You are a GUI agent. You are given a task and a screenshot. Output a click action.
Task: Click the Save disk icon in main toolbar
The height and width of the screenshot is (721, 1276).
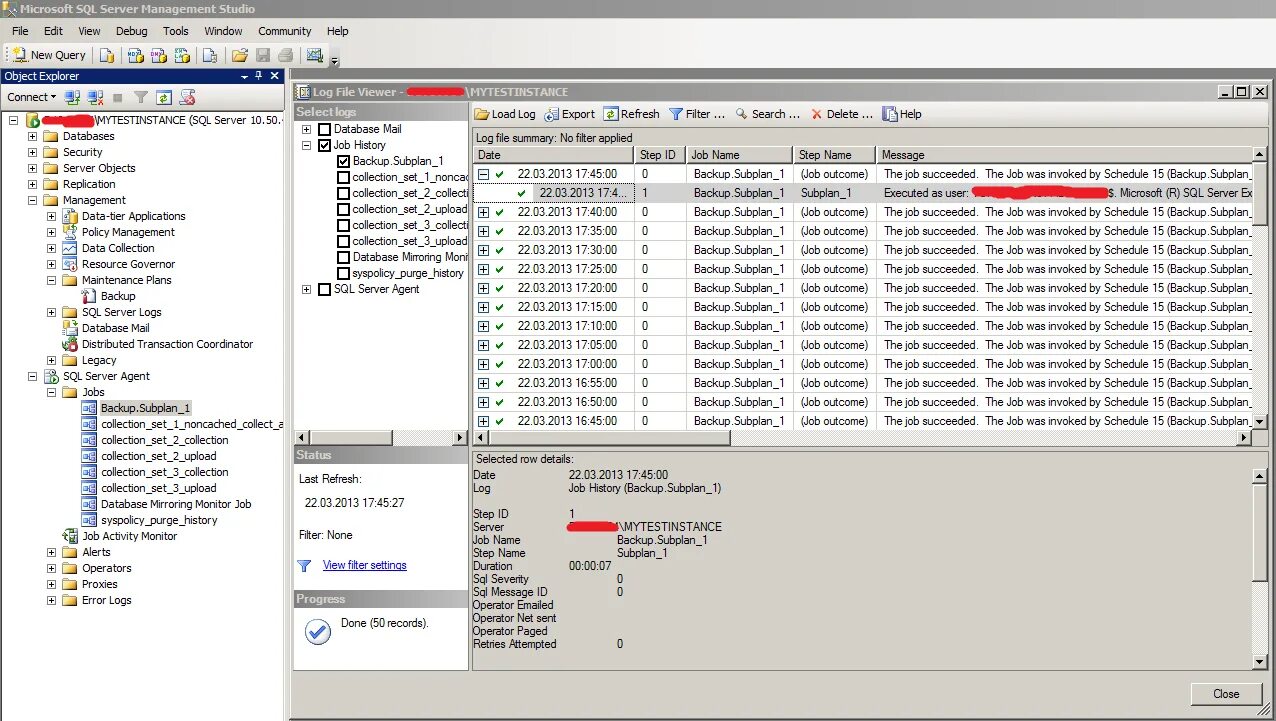(x=263, y=55)
